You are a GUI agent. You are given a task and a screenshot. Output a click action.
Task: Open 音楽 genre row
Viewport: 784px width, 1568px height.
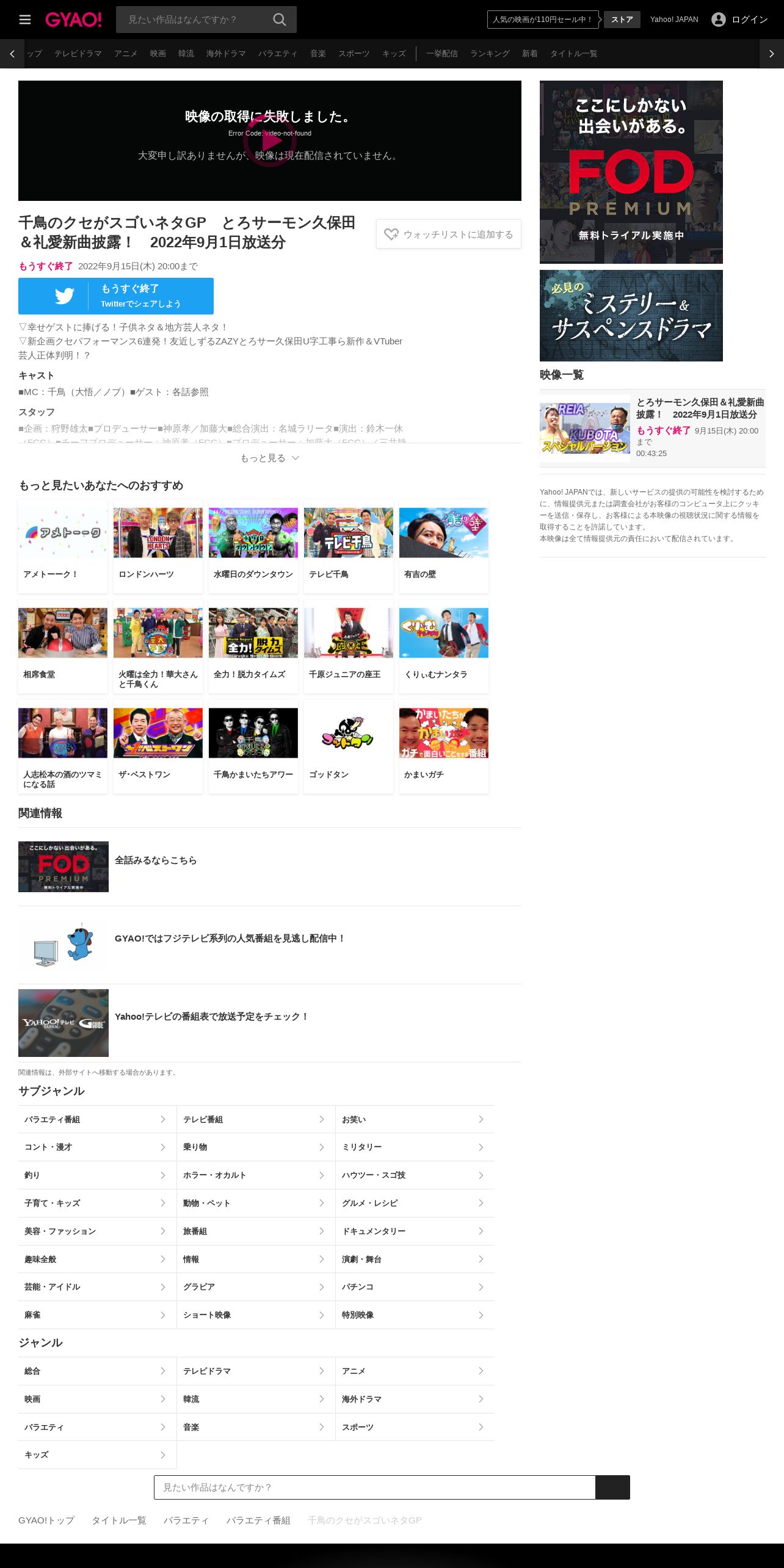(256, 1427)
